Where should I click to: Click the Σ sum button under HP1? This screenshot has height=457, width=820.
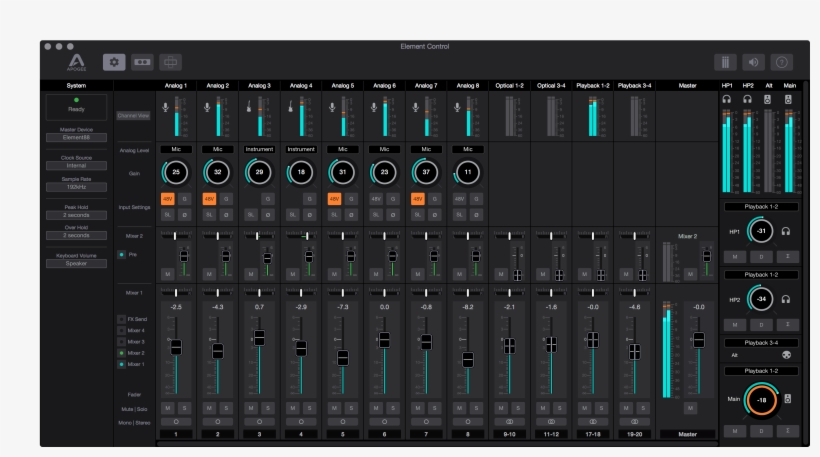[x=788, y=257]
